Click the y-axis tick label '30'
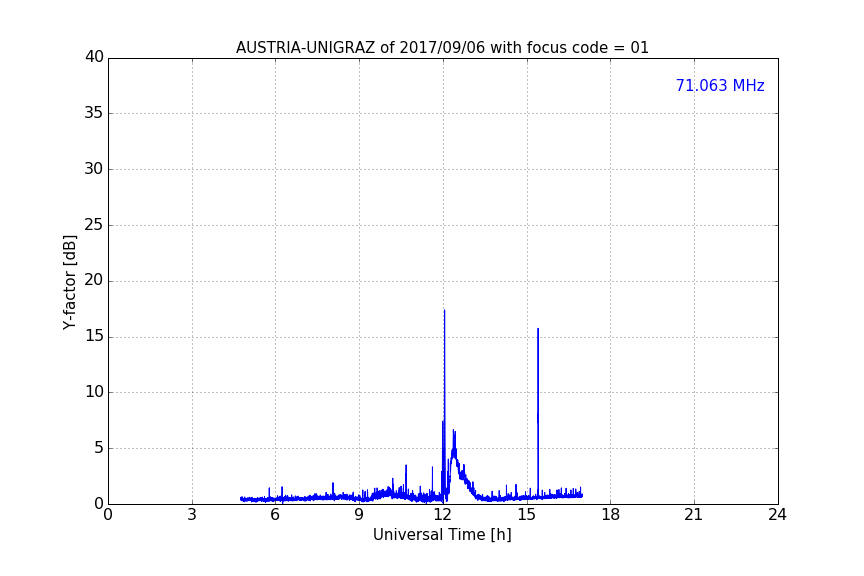 94,169
